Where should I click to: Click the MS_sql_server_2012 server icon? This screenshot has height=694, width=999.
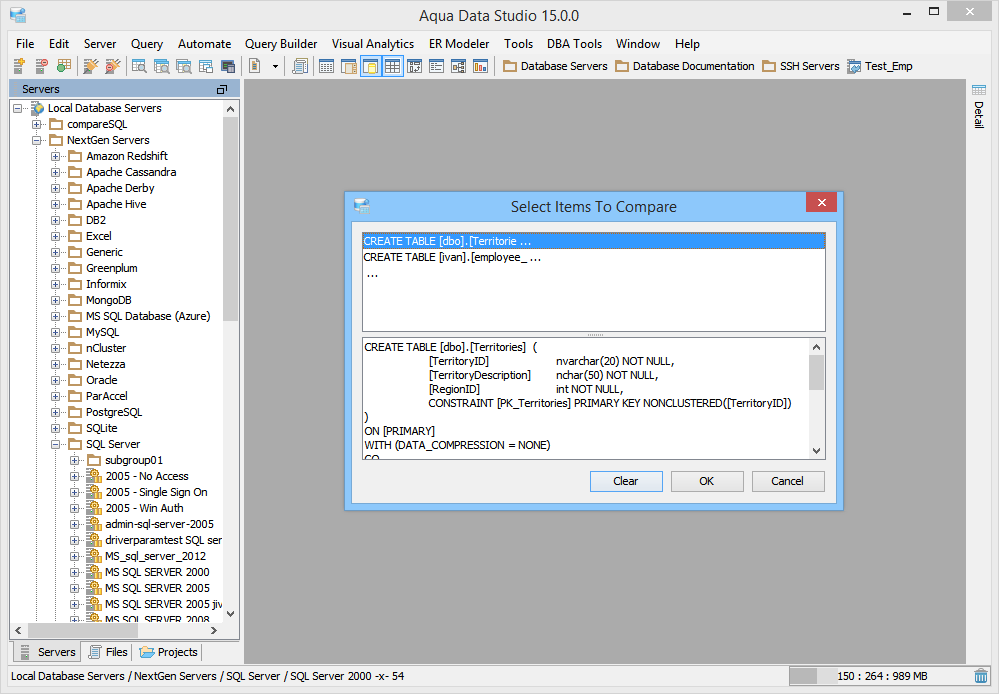[x=94, y=556]
